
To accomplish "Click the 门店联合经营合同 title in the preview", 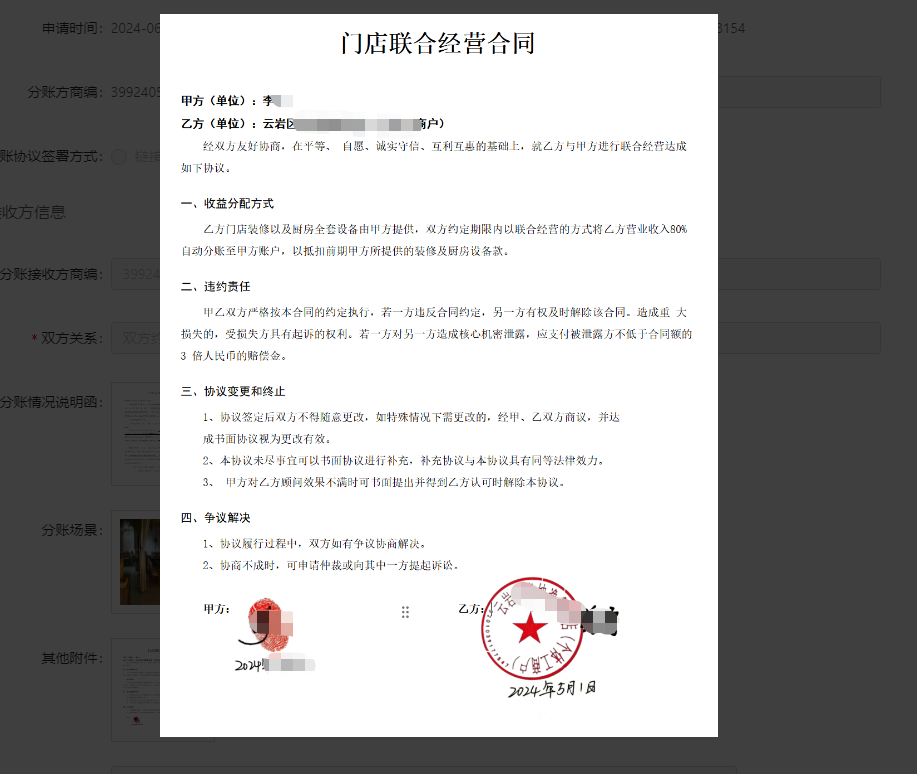I will pyautogui.click(x=438, y=44).
